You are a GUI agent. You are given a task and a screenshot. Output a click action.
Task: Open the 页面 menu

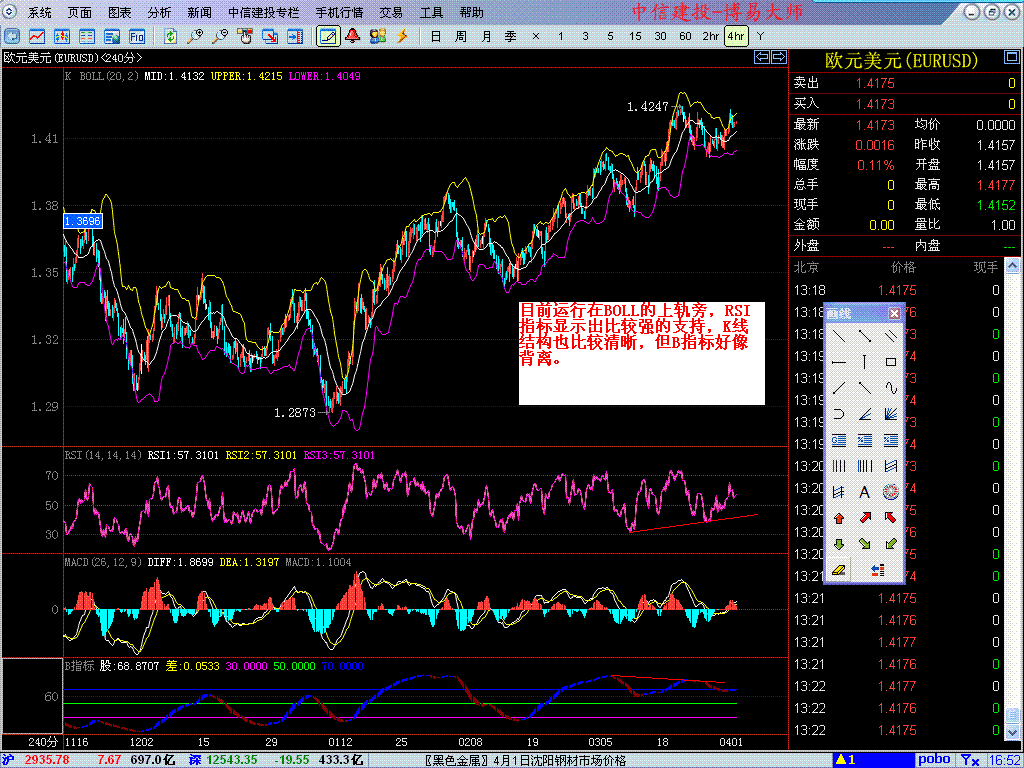80,12
